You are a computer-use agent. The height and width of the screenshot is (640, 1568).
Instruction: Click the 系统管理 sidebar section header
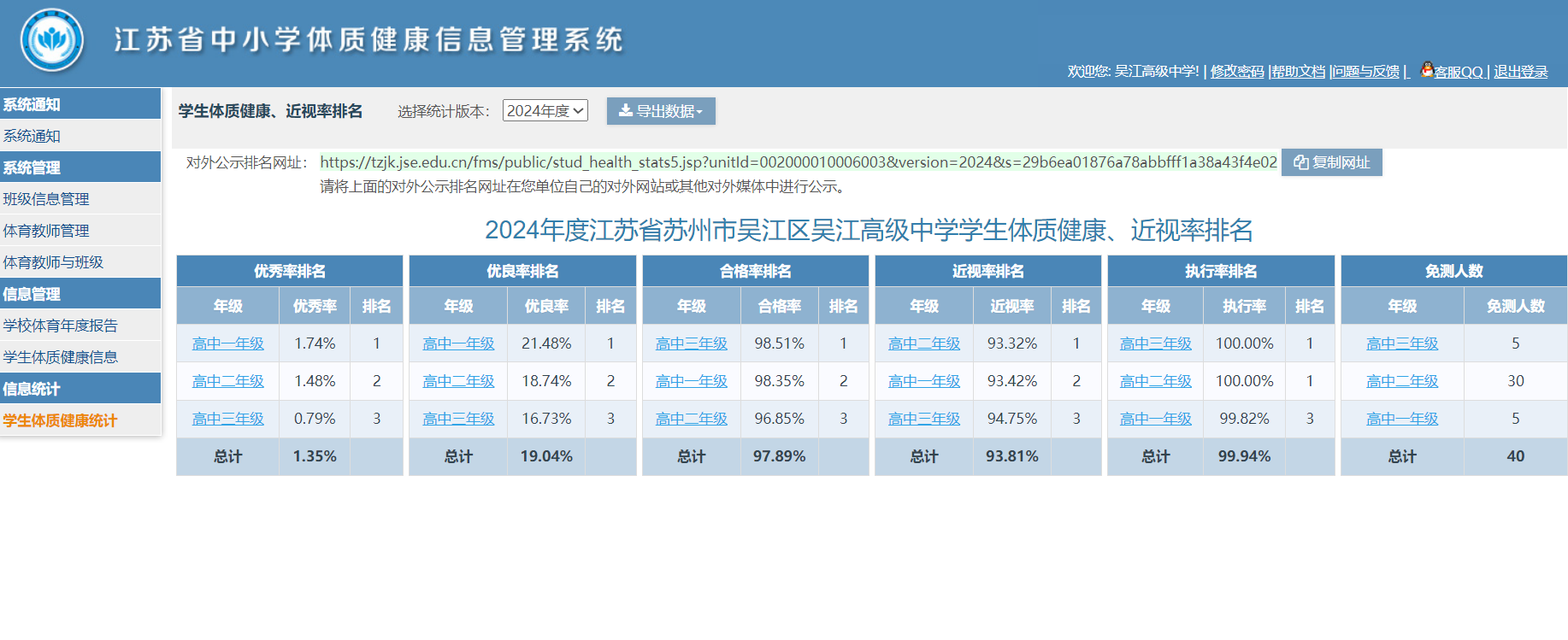point(80,167)
